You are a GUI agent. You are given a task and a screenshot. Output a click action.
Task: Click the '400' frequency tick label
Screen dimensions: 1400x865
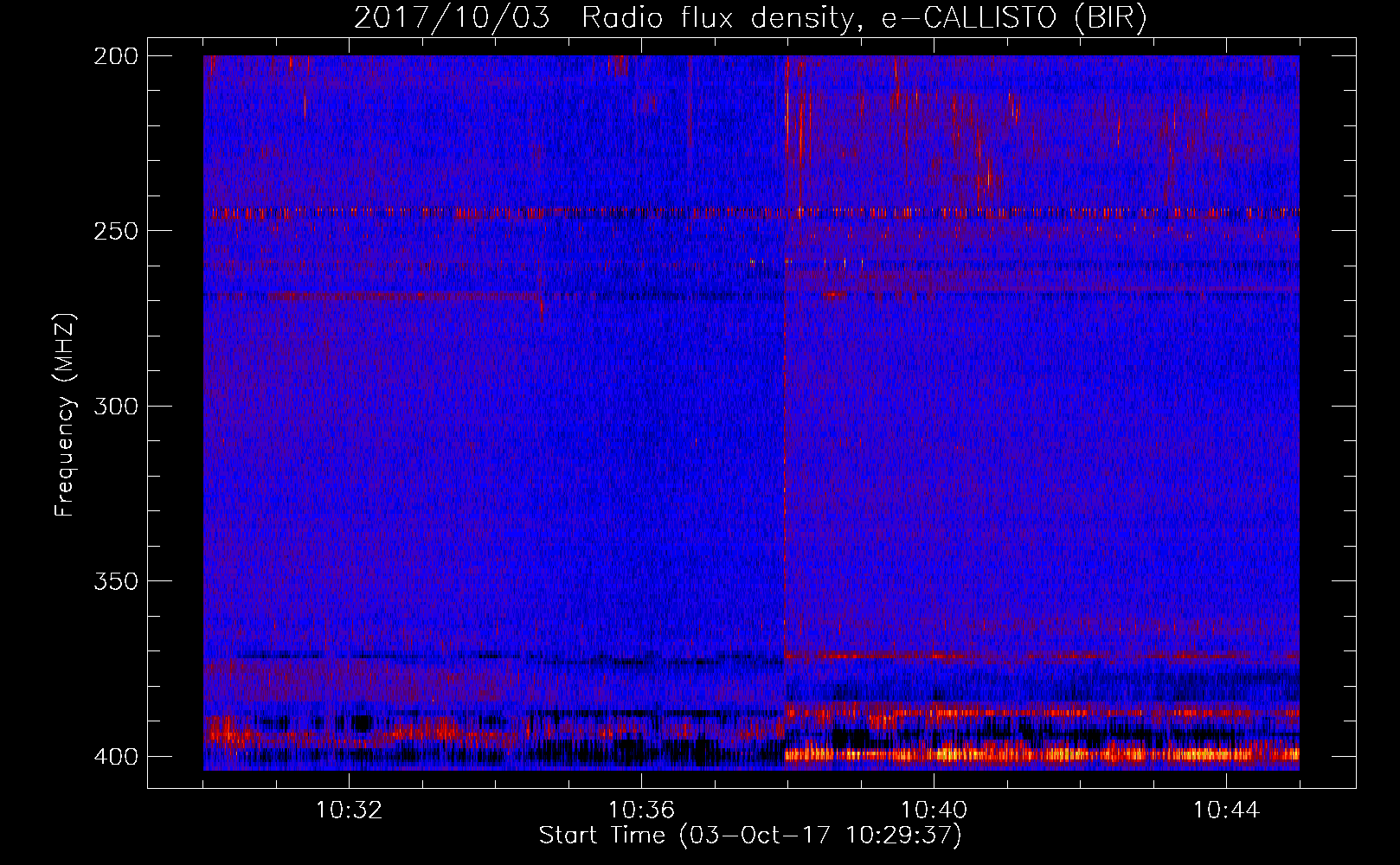pos(116,757)
